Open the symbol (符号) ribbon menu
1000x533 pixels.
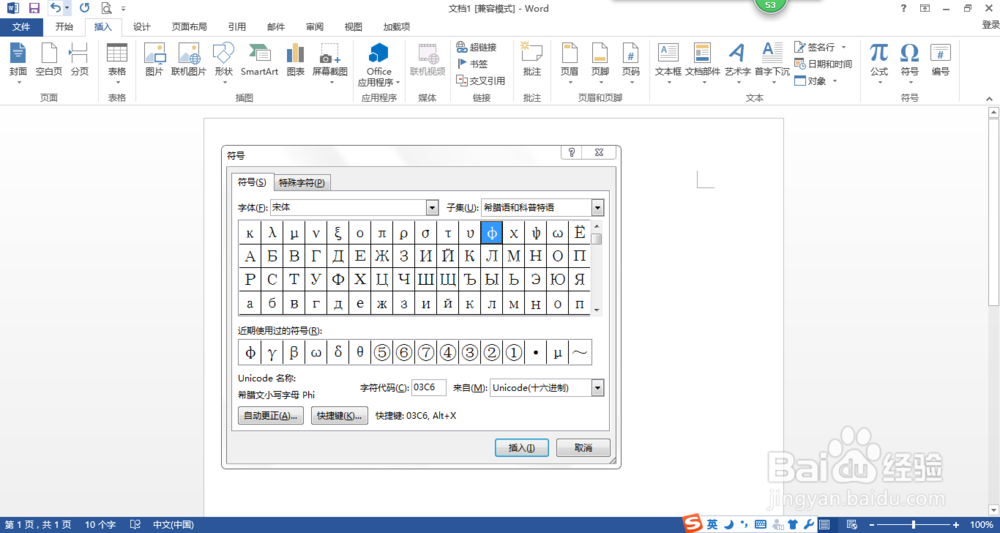point(909,62)
